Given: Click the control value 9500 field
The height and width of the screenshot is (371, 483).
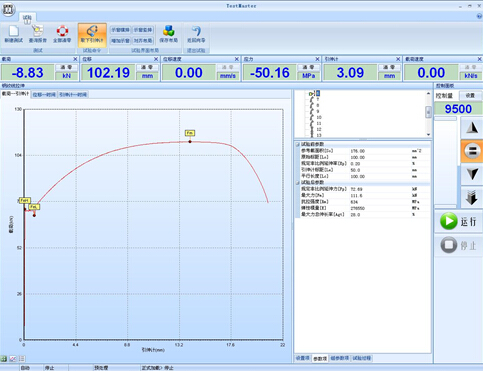Looking at the screenshot, I should coord(458,109).
